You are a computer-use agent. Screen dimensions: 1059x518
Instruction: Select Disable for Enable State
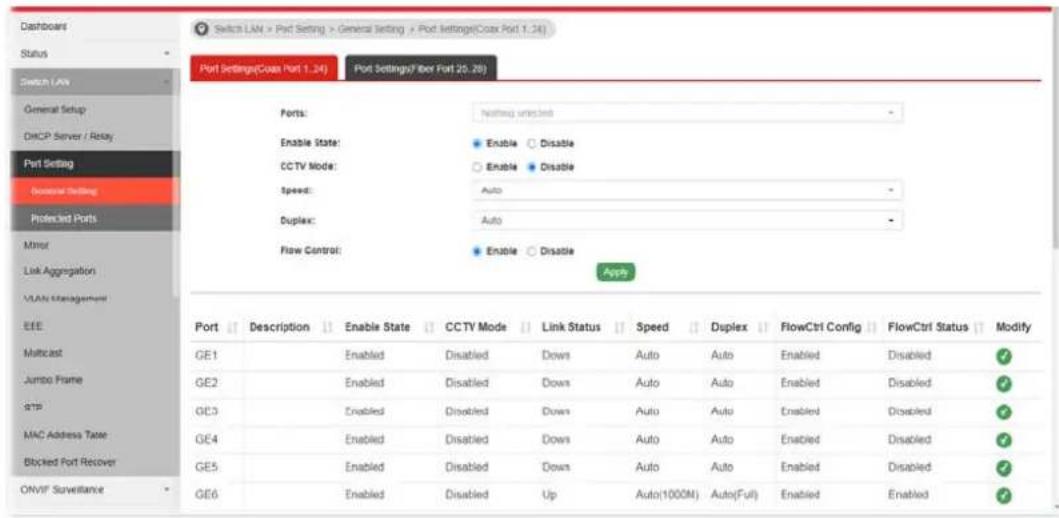pos(530,144)
